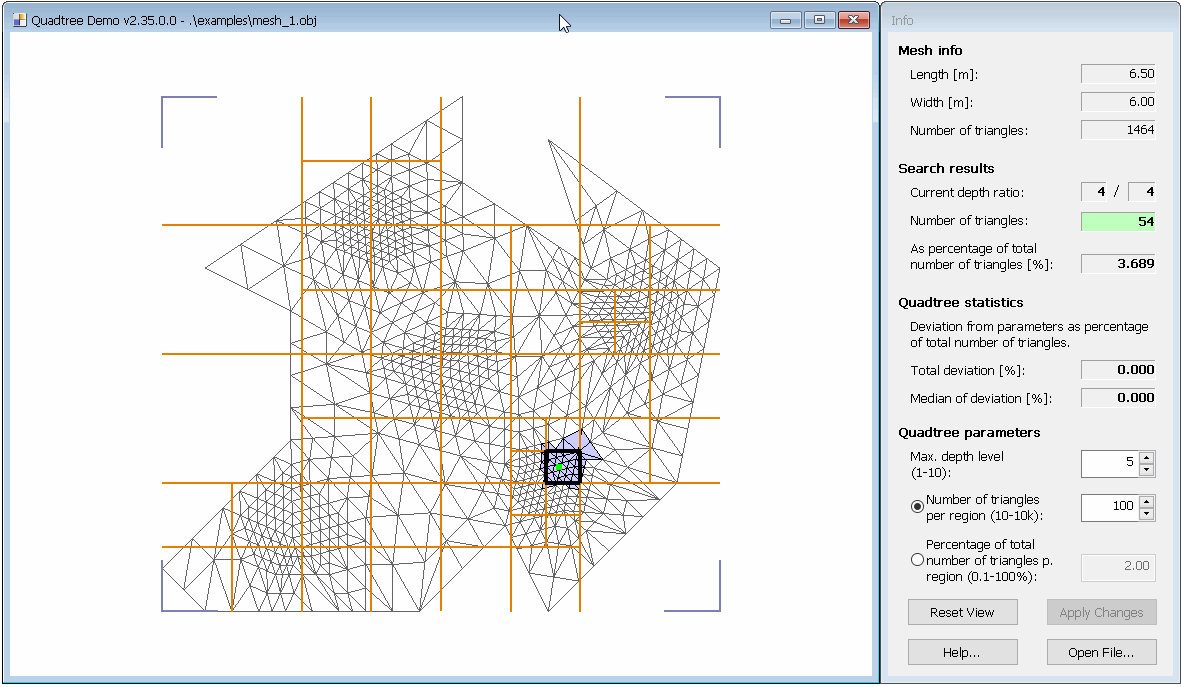Click the Max. depth level input showing 5
1181x687 pixels.
1110,463
